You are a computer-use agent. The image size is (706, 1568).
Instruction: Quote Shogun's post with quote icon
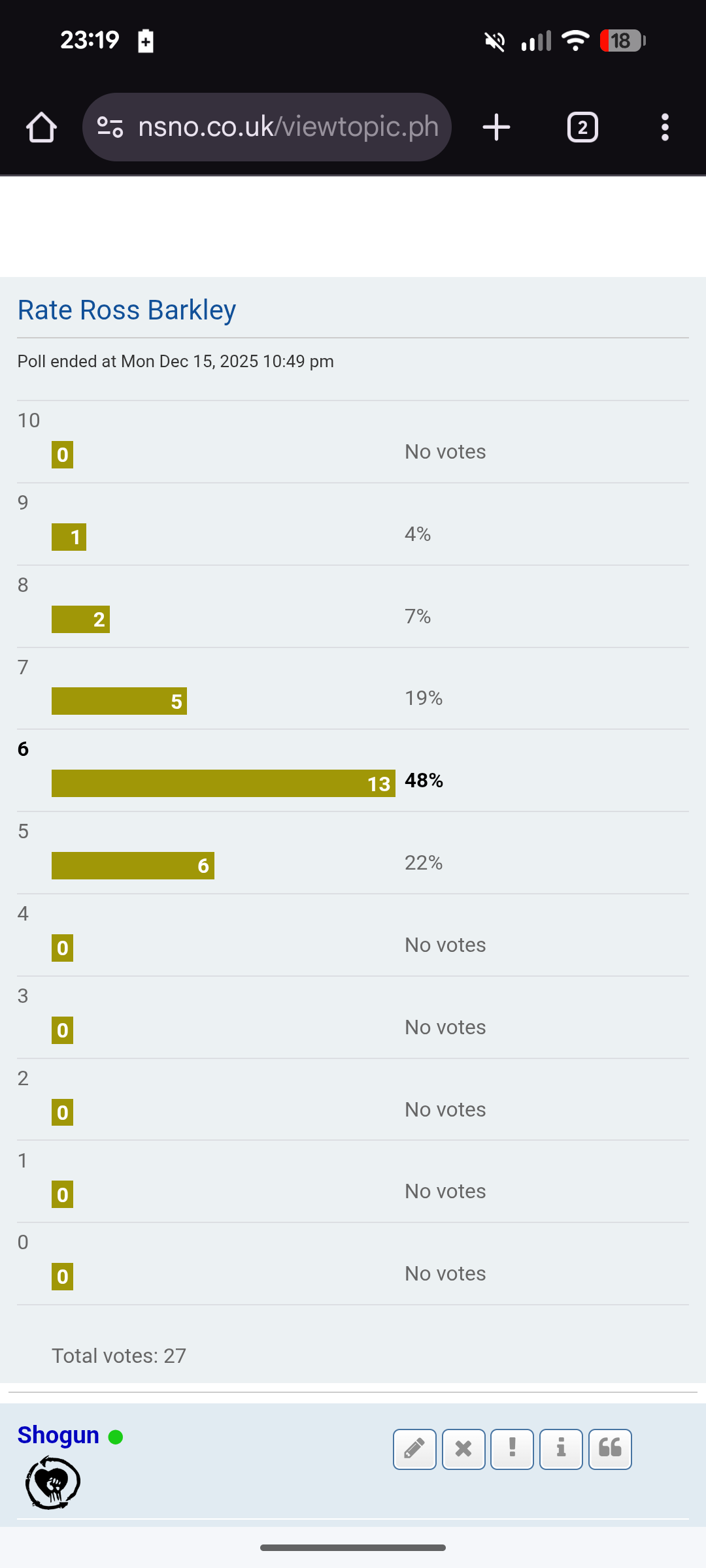point(610,1449)
